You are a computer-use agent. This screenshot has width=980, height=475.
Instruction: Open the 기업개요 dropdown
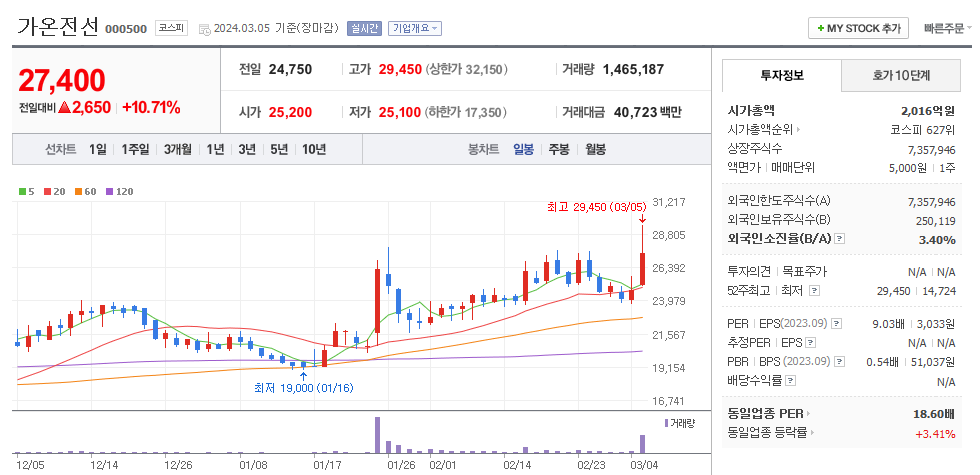pyautogui.click(x=415, y=28)
